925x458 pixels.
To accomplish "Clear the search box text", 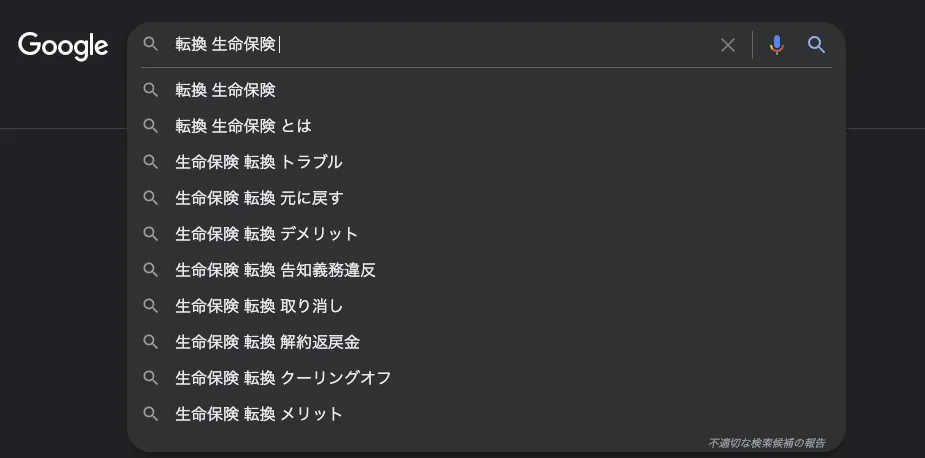I will (728, 45).
